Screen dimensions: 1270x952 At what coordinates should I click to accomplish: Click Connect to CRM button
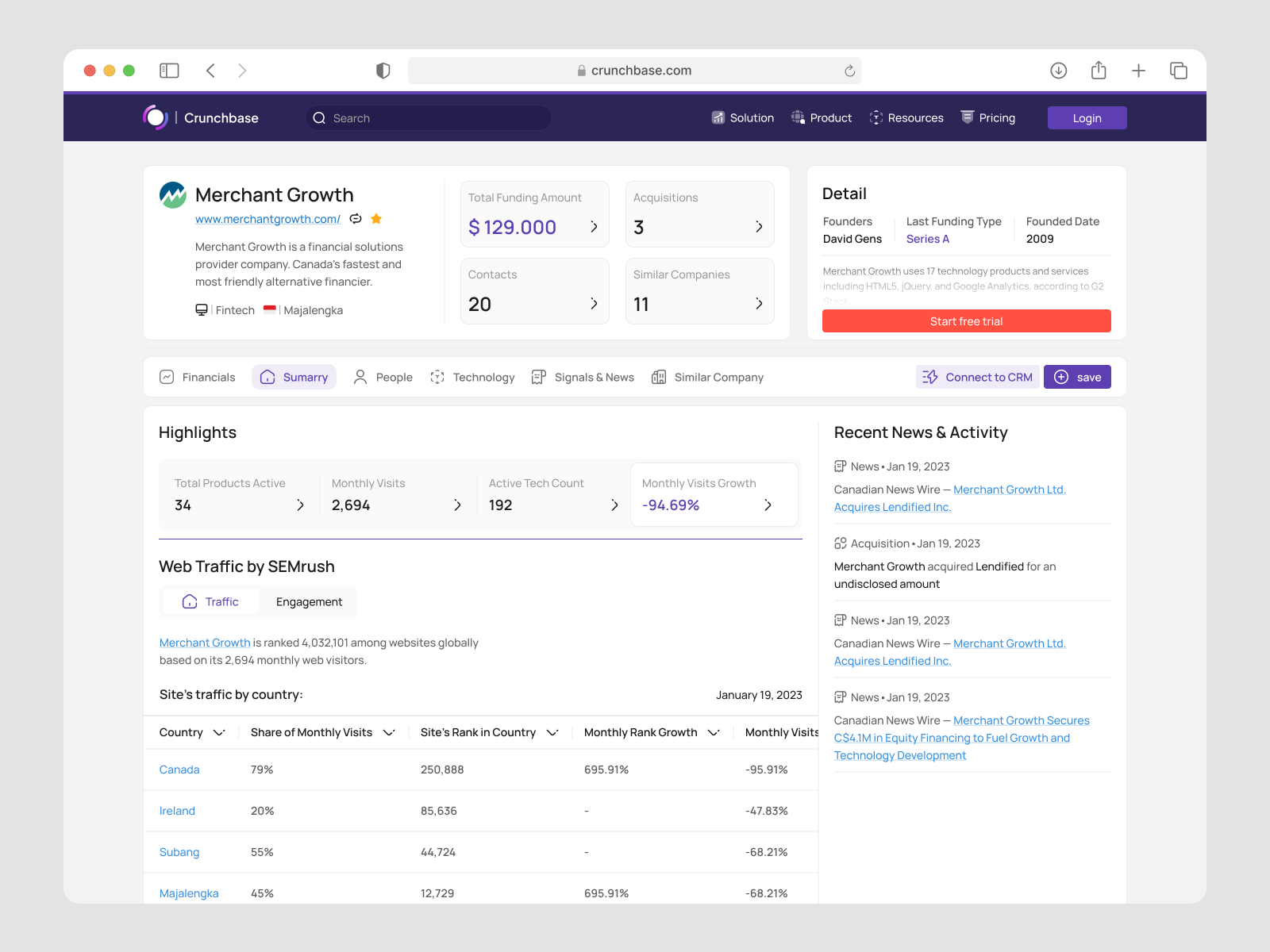point(978,377)
